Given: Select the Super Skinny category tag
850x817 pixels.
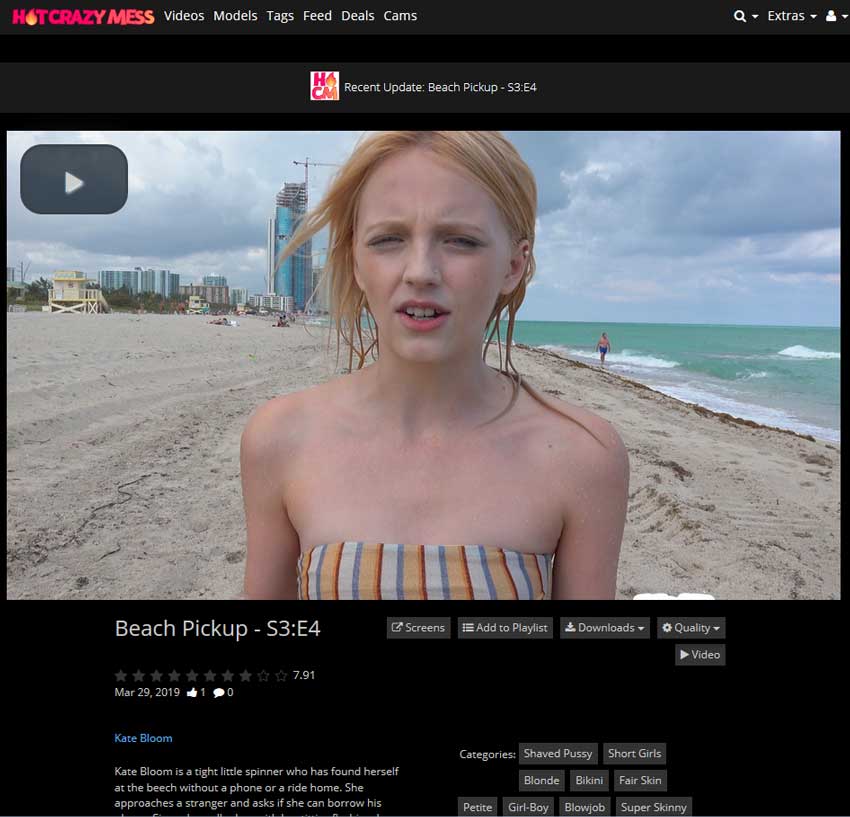Looking at the screenshot, I should [653, 807].
